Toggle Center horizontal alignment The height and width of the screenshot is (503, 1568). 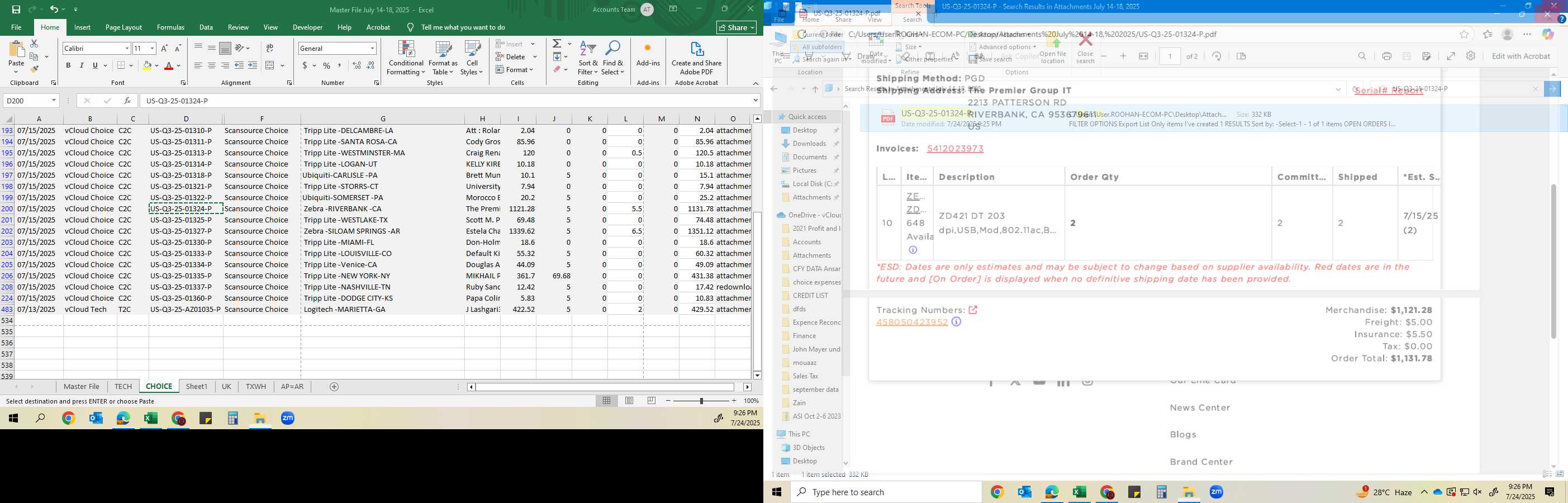(x=212, y=65)
